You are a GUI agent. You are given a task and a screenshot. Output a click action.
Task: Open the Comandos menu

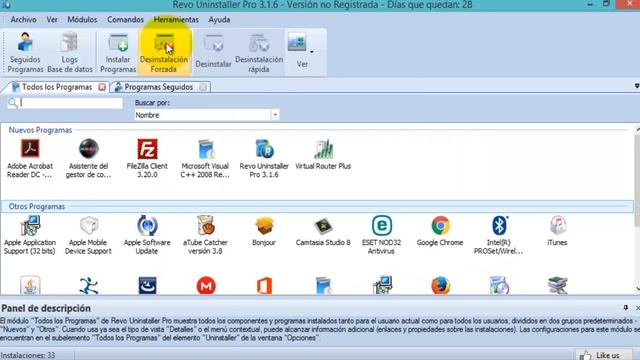tap(125, 20)
